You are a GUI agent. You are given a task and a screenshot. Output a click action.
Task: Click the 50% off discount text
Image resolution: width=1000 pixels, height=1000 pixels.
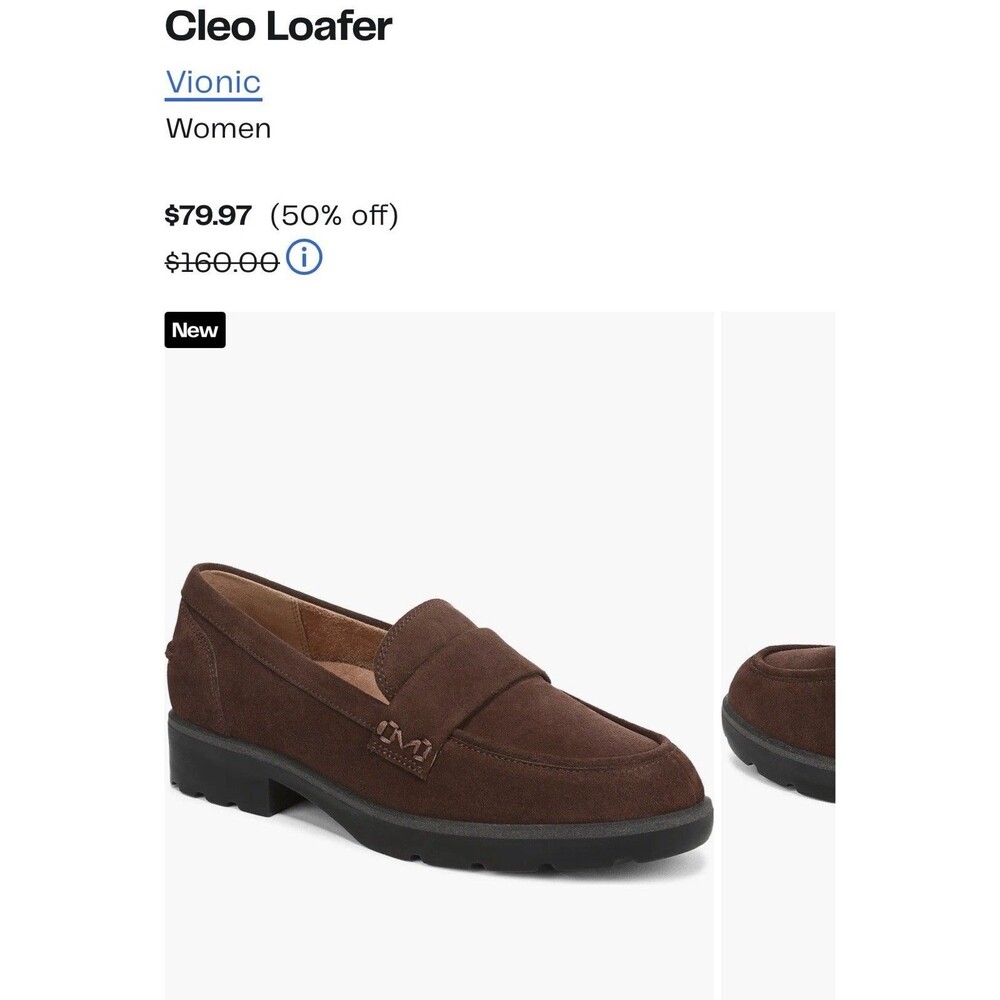pos(334,216)
